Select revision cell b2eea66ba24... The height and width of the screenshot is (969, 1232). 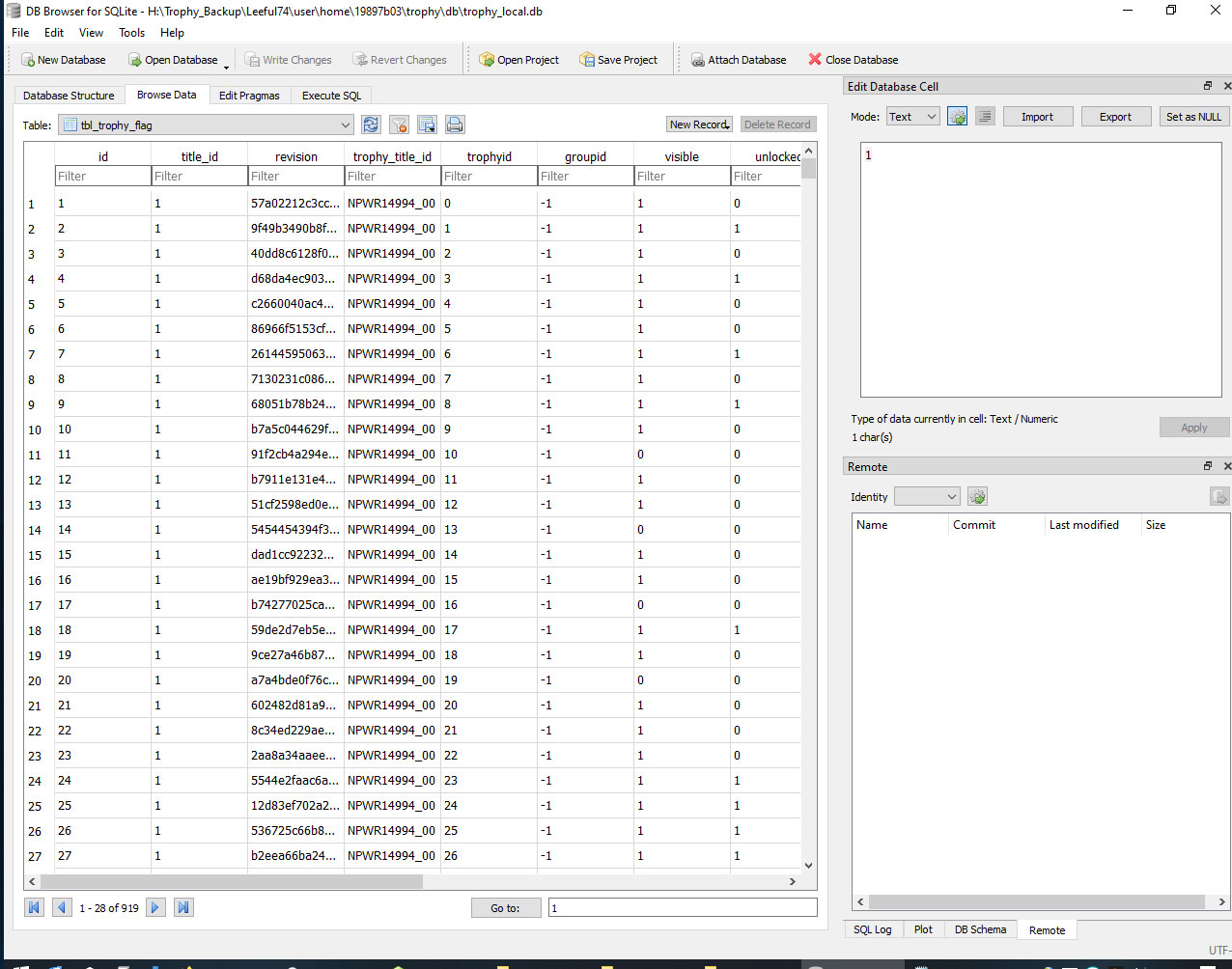tap(295, 856)
